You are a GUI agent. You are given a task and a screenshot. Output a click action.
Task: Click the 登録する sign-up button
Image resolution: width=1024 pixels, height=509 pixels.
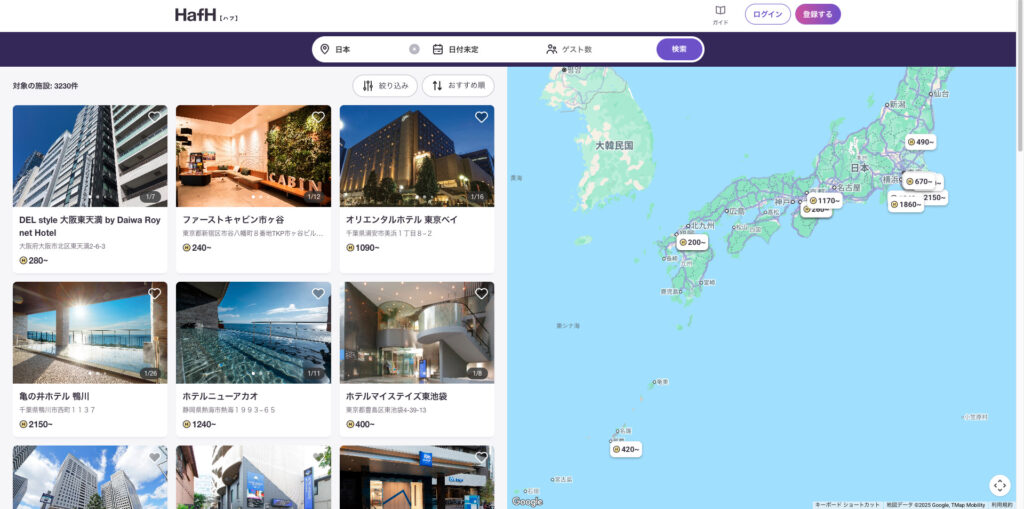coord(817,14)
